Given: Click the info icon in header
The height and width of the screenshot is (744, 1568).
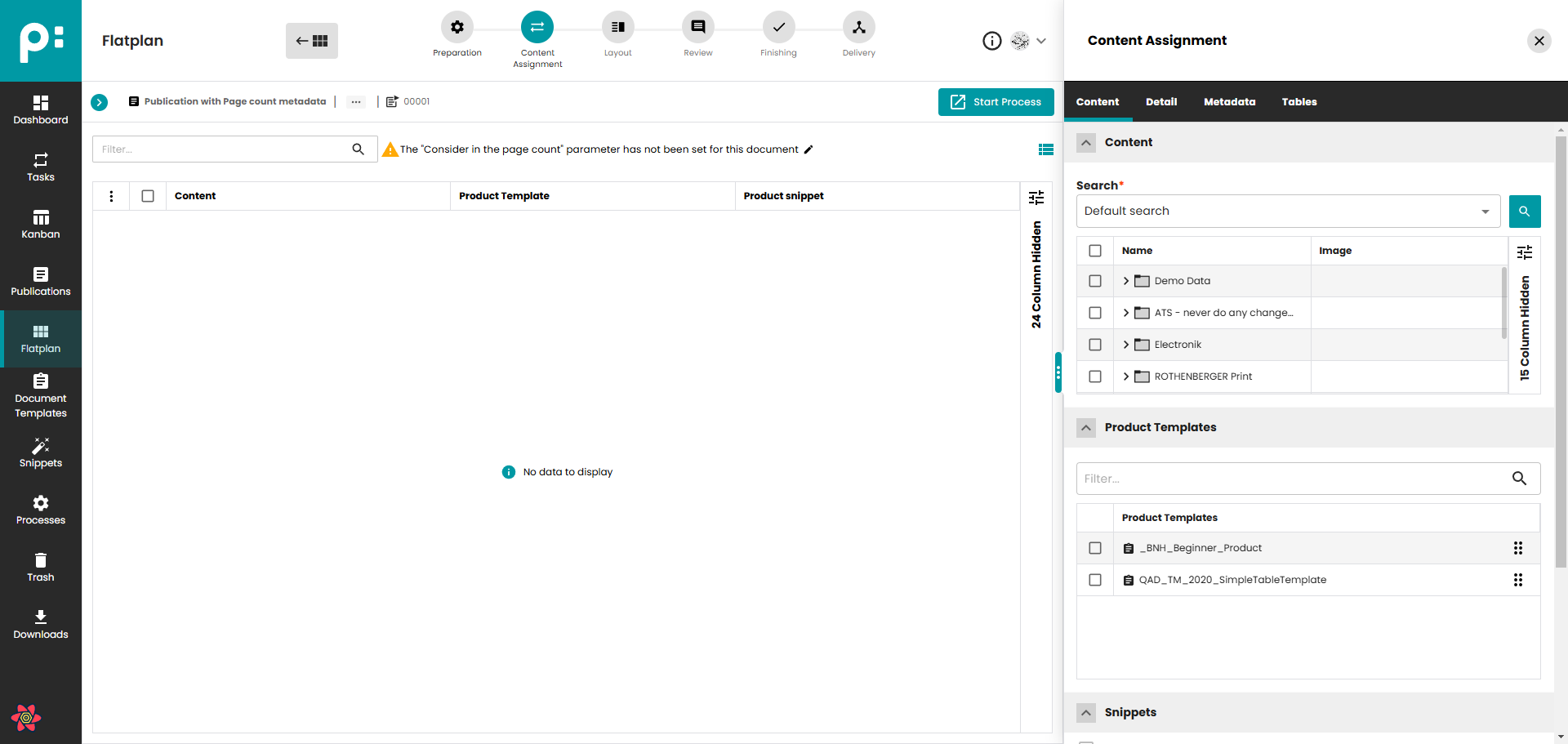Looking at the screenshot, I should click(991, 41).
